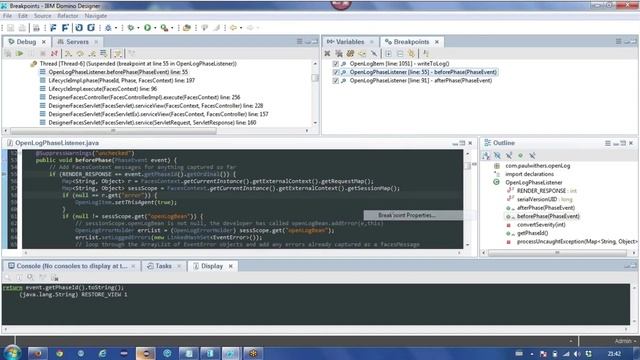
Task: Click Expand All in Breakpoints toolbar
Action: click(389, 53)
